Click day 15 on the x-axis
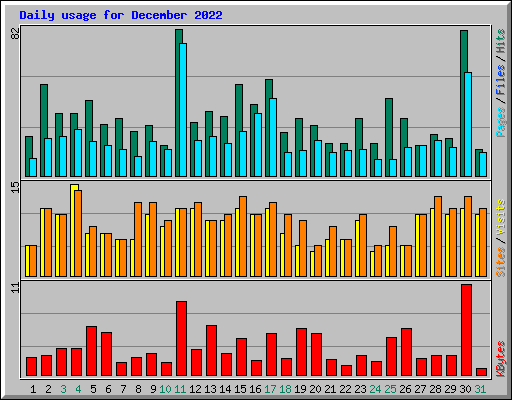The width and height of the screenshot is (512, 400). coord(240,389)
